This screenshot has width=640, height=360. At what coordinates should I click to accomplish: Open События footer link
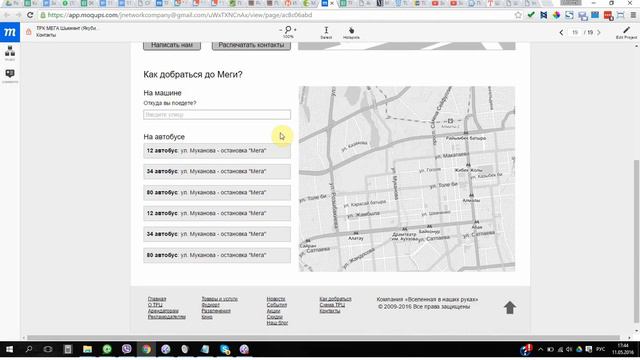pyautogui.click(x=277, y=305)
